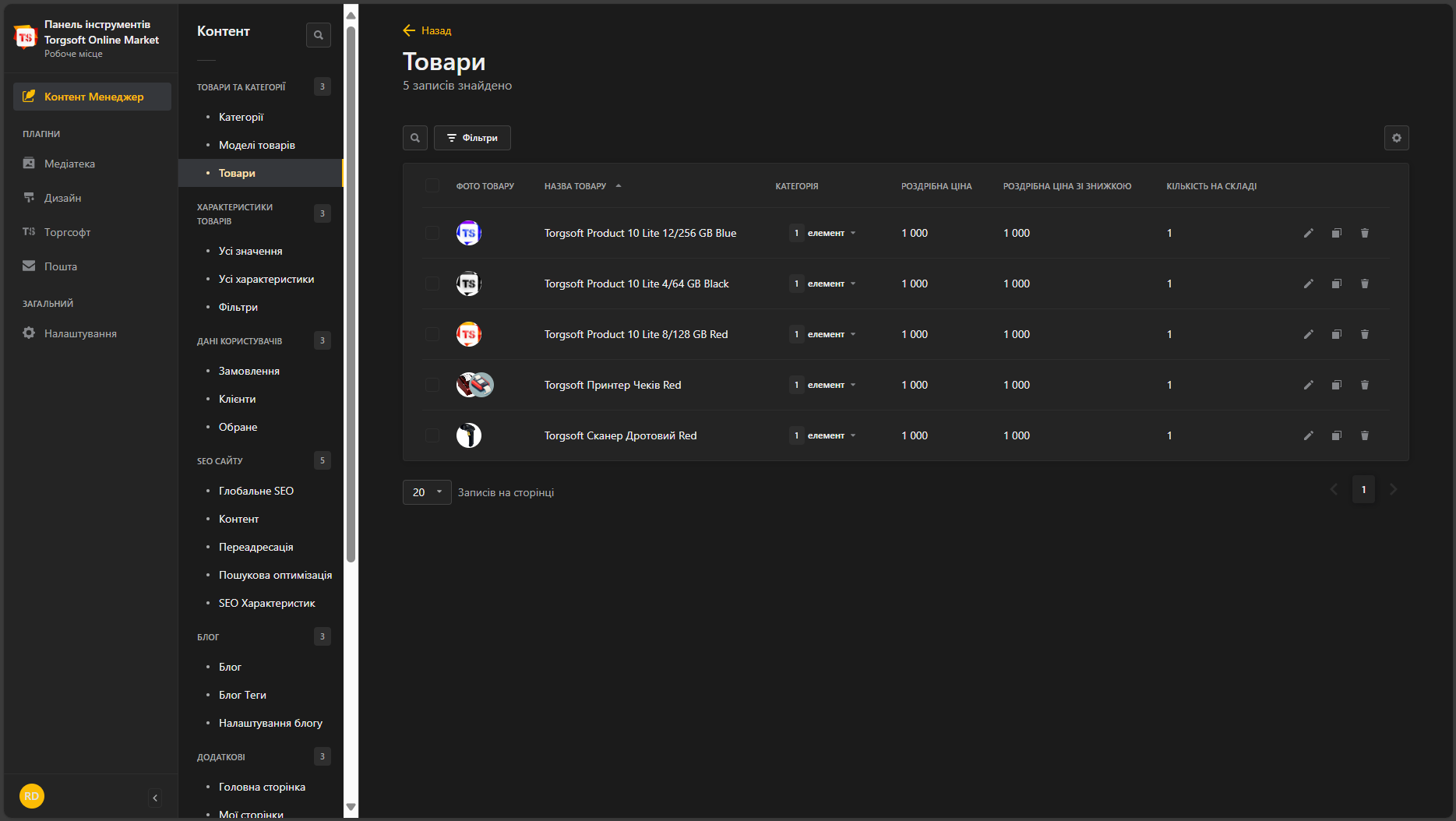1456x821 pixels.
Task: Click scrollbar up arrow in sidebar
Action: 351,15
